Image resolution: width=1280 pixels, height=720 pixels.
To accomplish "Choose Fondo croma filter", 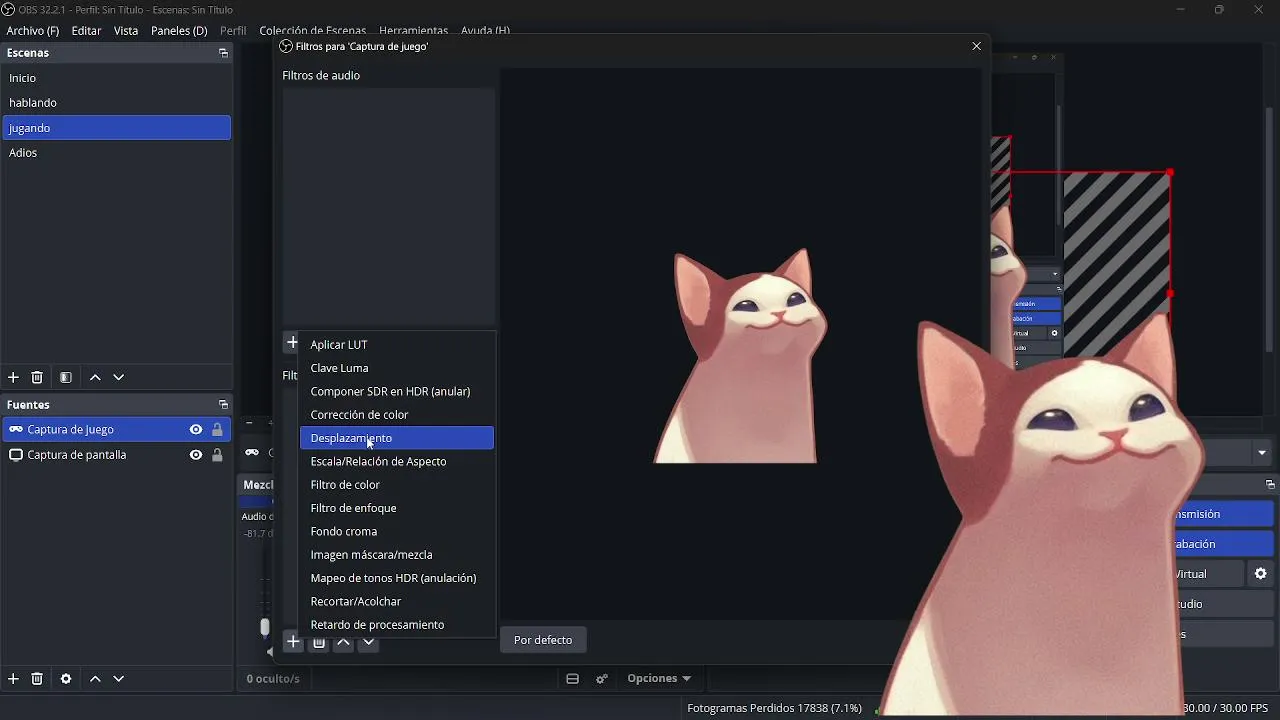I will tap(397, 531).
